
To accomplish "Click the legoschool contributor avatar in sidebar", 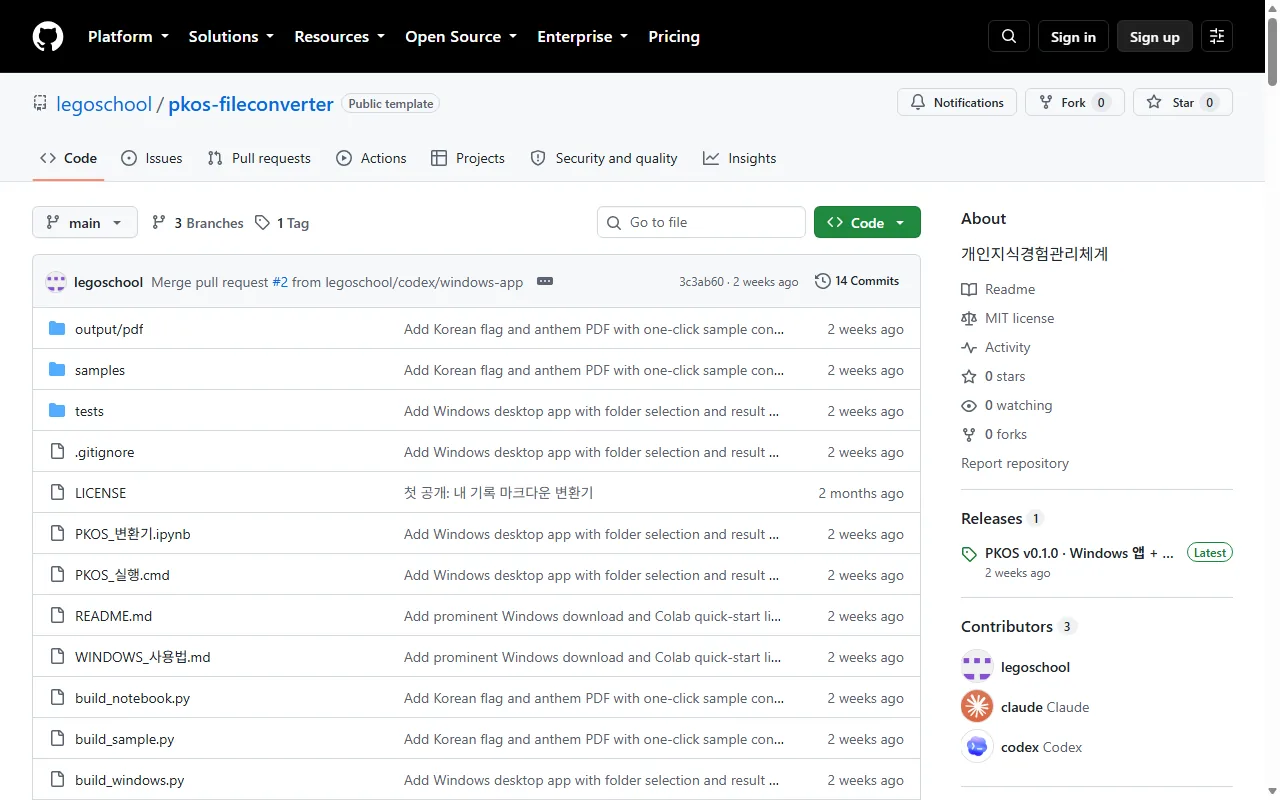I will click(x=977, y=667).
